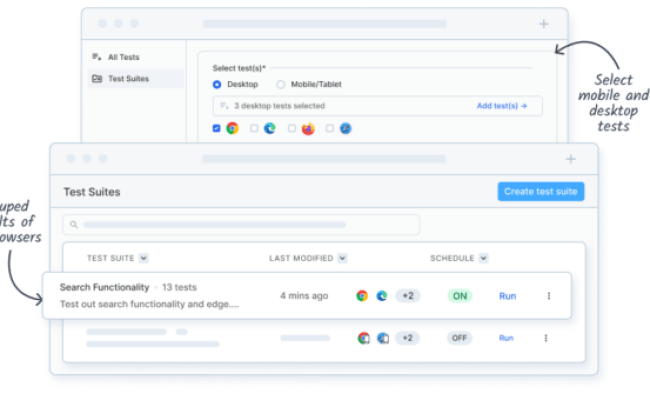650x400 pixels.
Task: Click address bar of back window
Action: click(325, 24)
